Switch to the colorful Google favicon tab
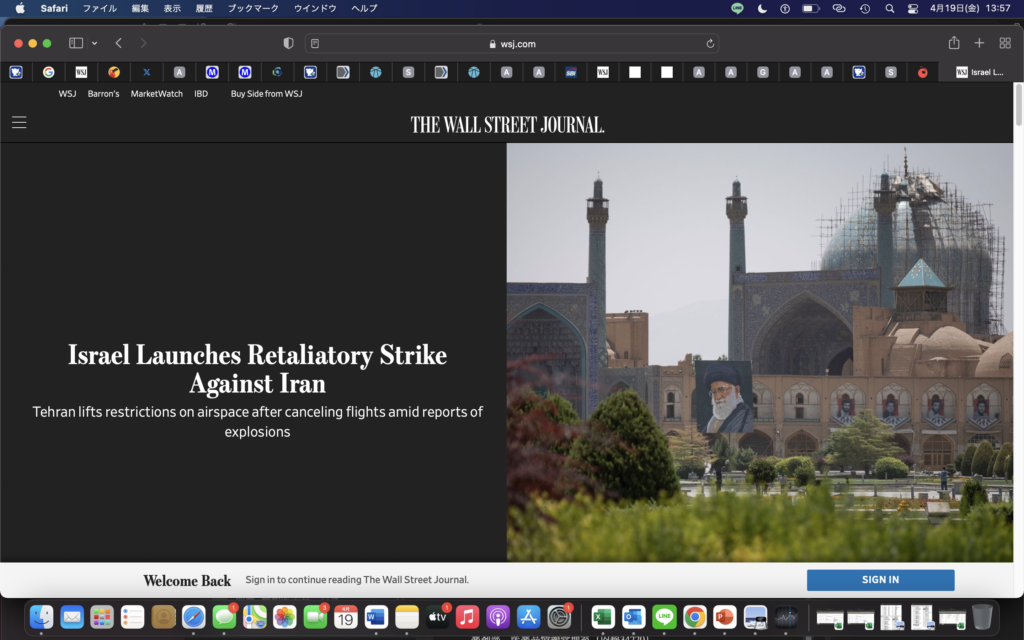Screen dimensions: 1024x640 48,72
